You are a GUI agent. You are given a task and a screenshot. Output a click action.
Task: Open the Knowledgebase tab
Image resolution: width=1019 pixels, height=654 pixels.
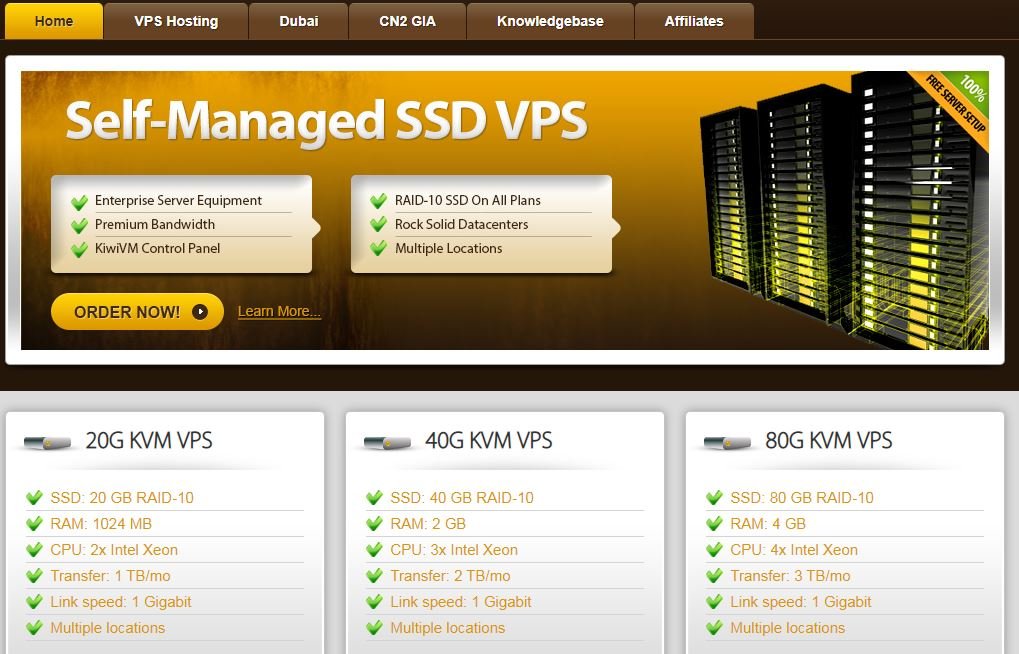pyautogui.click(x=550, y=21)
